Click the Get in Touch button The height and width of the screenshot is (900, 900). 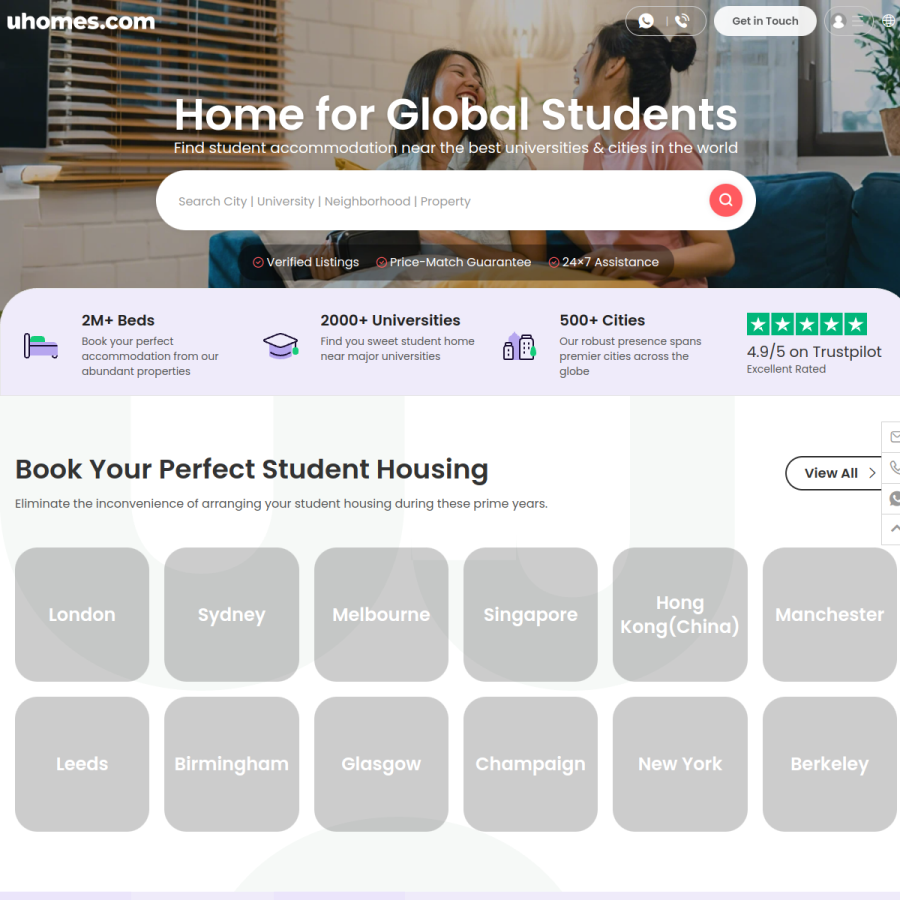pyautogui.click(x=765, y=21)
